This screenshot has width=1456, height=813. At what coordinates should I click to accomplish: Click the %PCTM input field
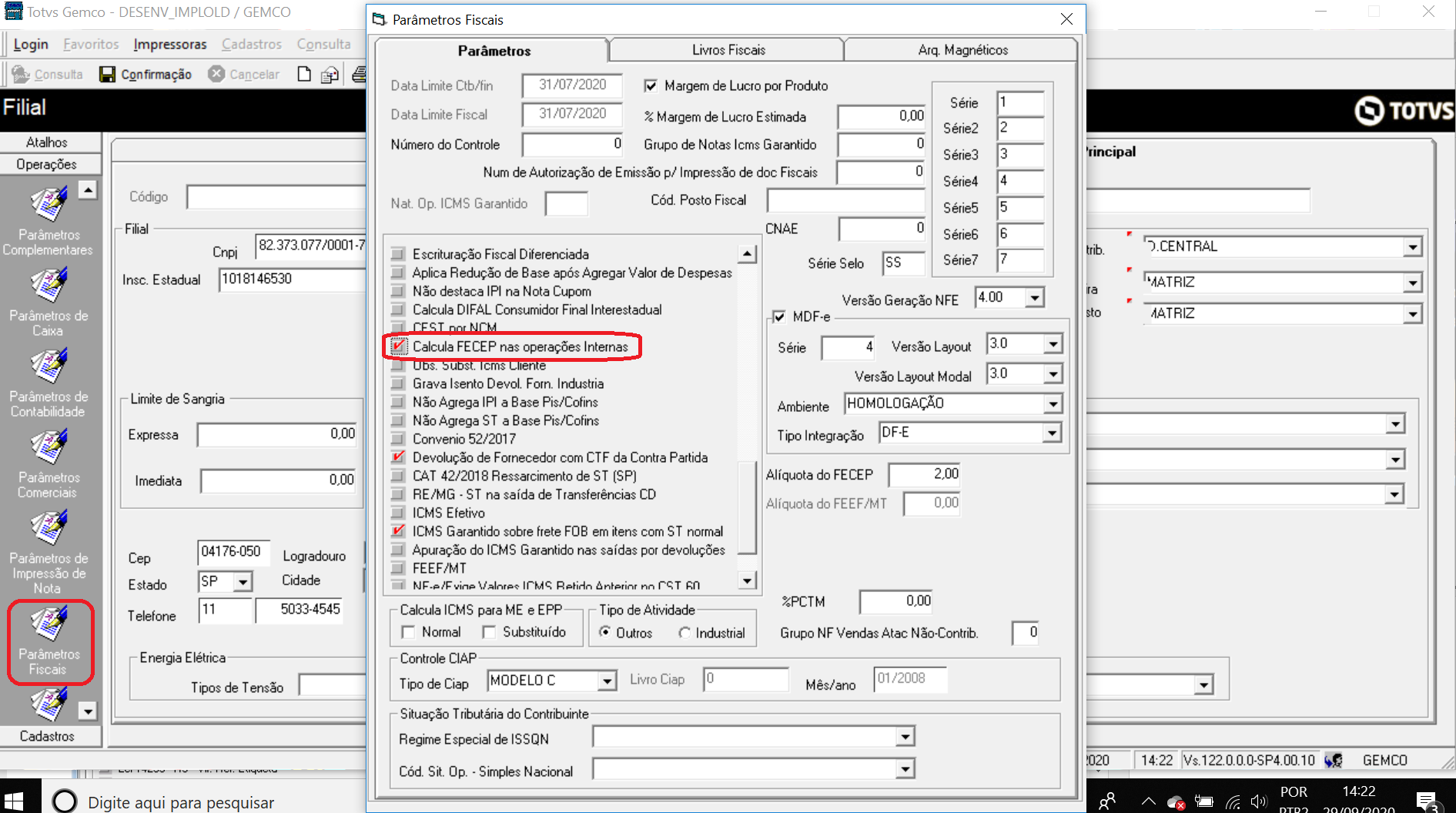point(895,601)
